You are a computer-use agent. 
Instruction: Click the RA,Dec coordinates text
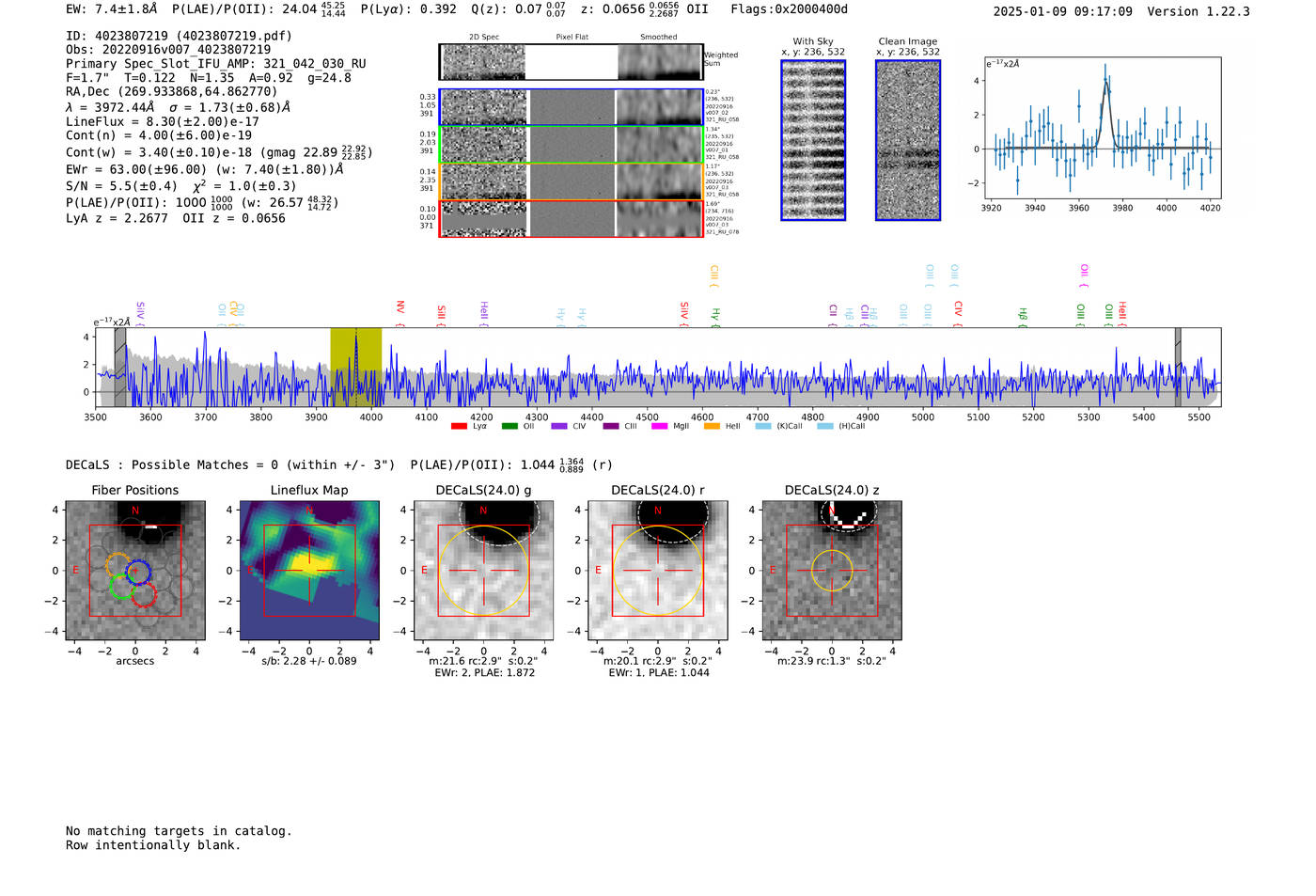[x=172, y=92]
